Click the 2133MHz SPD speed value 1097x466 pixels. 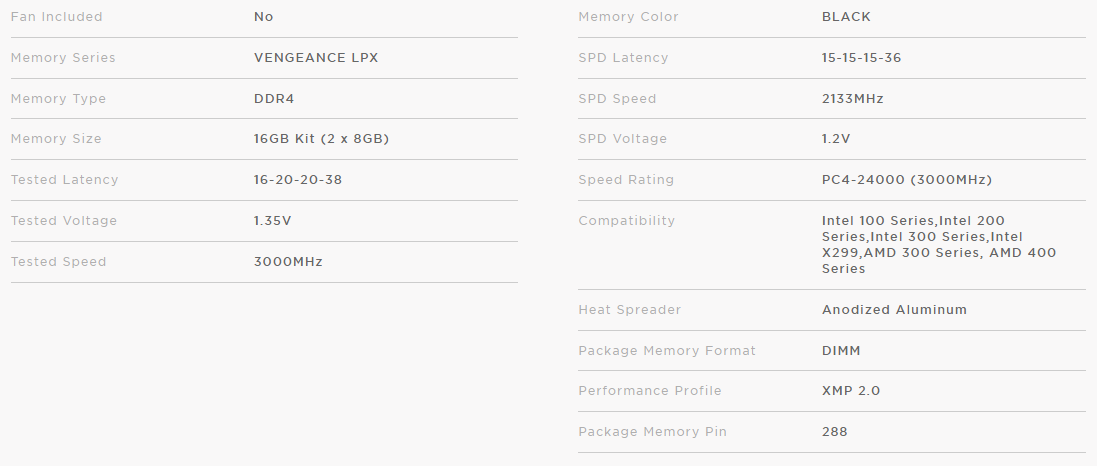point(852,99)
